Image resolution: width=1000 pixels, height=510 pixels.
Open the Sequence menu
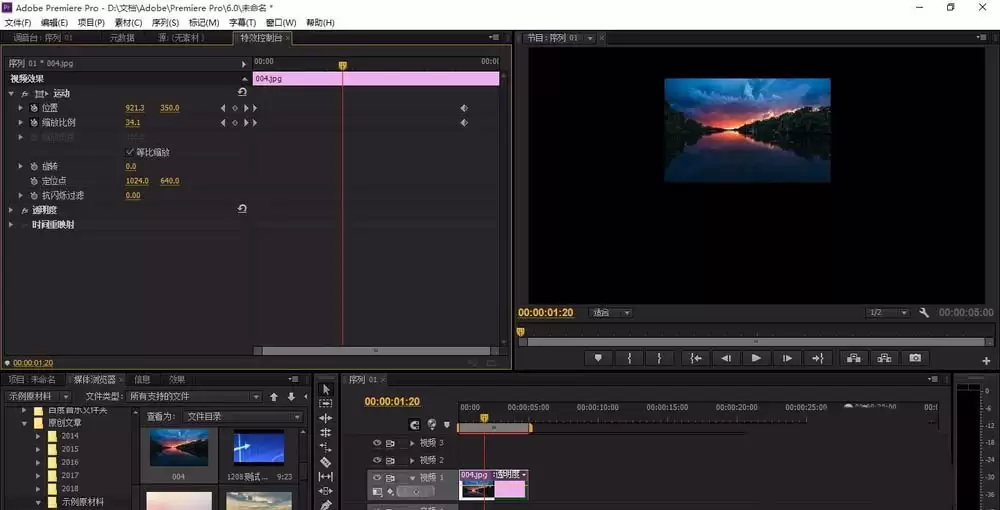165,23
